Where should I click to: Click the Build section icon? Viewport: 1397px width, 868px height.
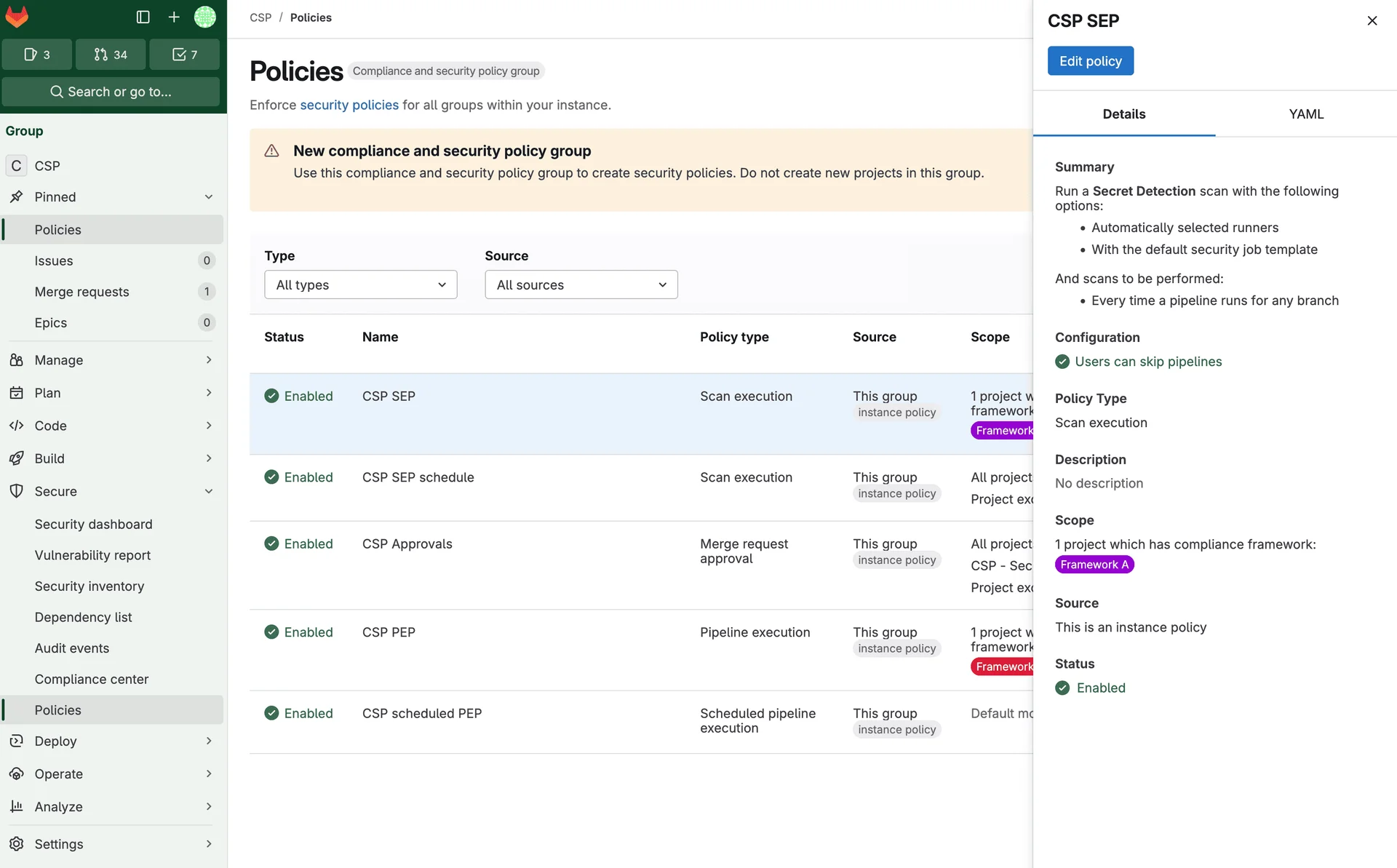pyautogui.click(x=18, y=458)
